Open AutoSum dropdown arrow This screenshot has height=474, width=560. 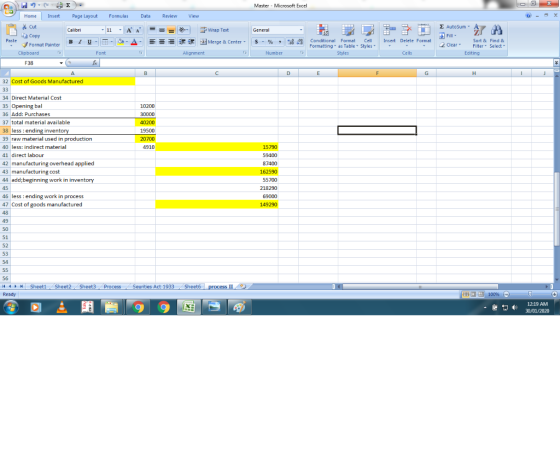pyautogui.click(x=469, y=27)
